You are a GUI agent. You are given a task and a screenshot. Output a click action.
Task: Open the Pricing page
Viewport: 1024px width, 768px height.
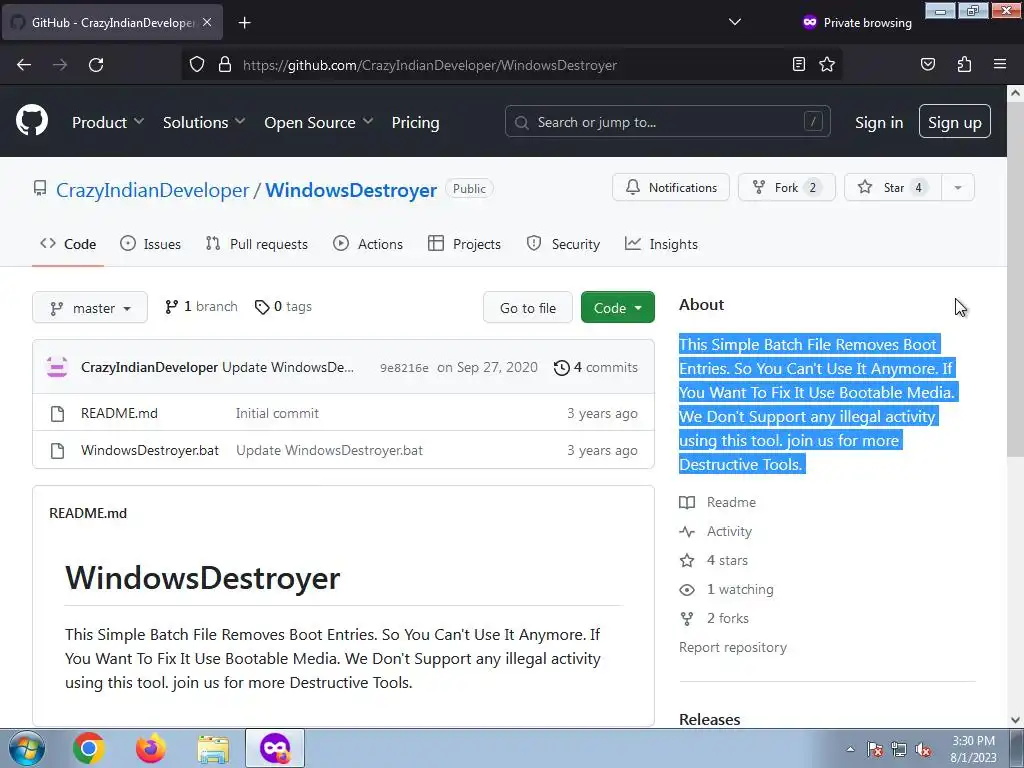point(415,122)
